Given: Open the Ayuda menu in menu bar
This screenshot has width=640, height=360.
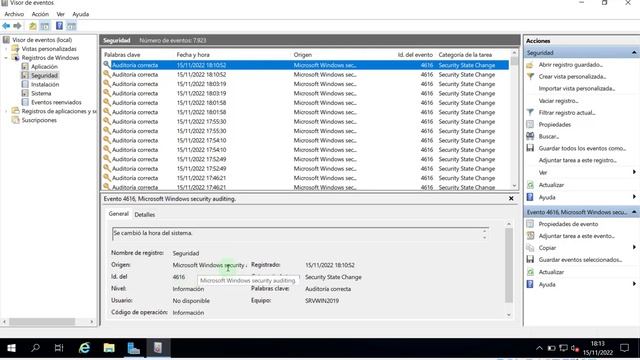Looking at the screenshot, I should [x=80, y=14].
